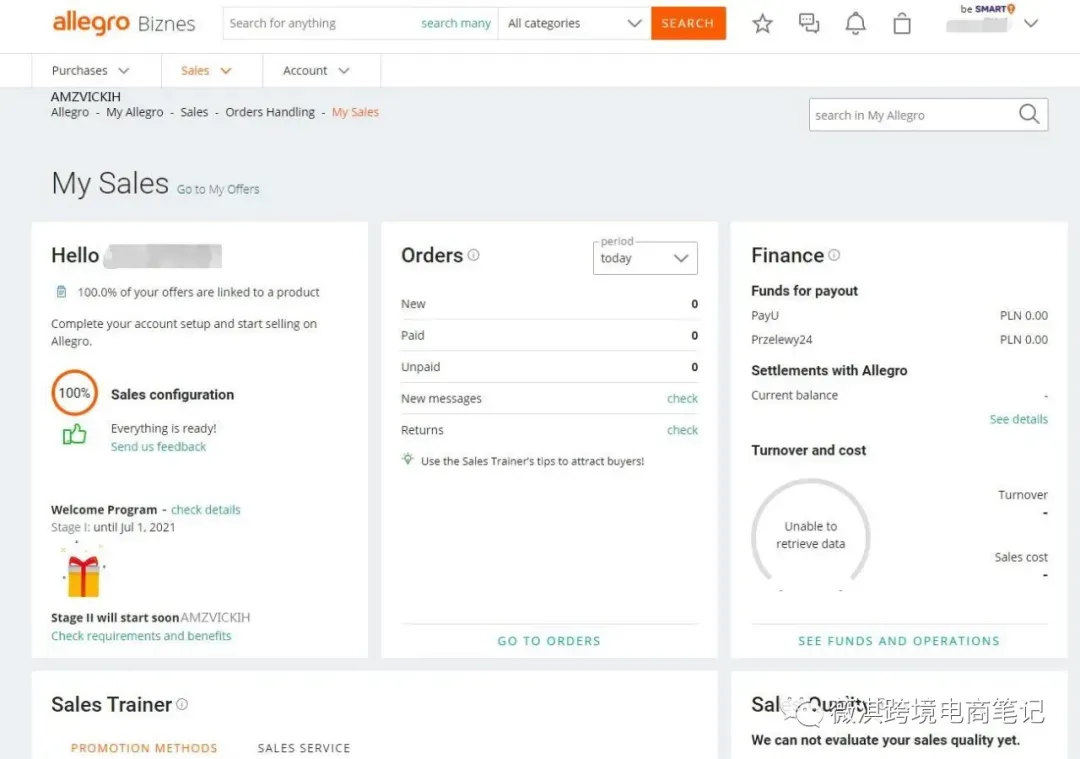Open favorites star icon in header
The width and height of the screenshot is (1080, 759).
coord(762,24)
